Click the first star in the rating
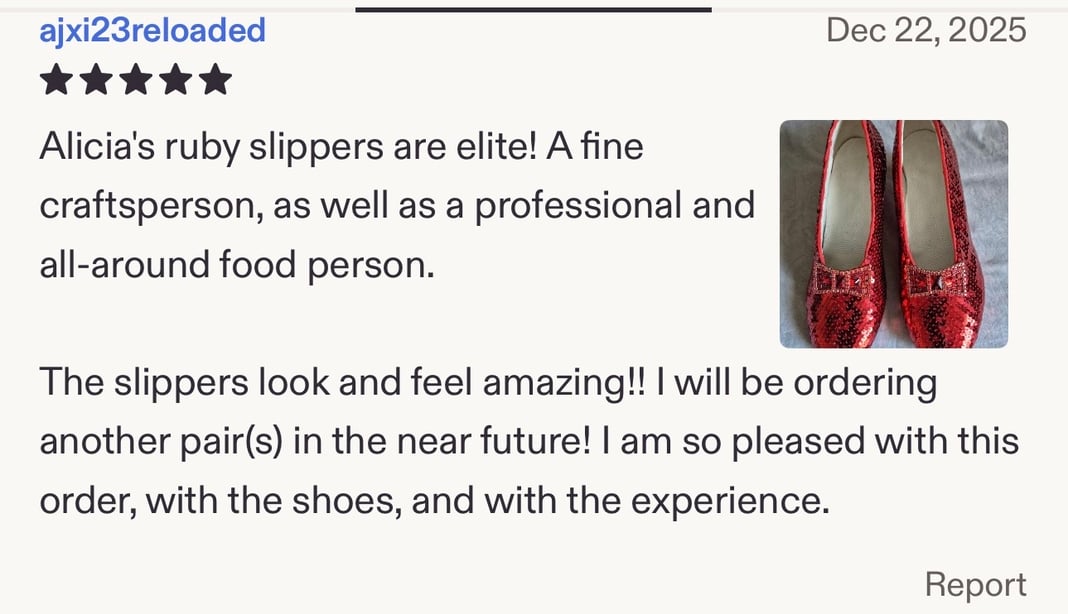Image resolution: width=1068 pixels, height=614 pixels. click(56, 80)
